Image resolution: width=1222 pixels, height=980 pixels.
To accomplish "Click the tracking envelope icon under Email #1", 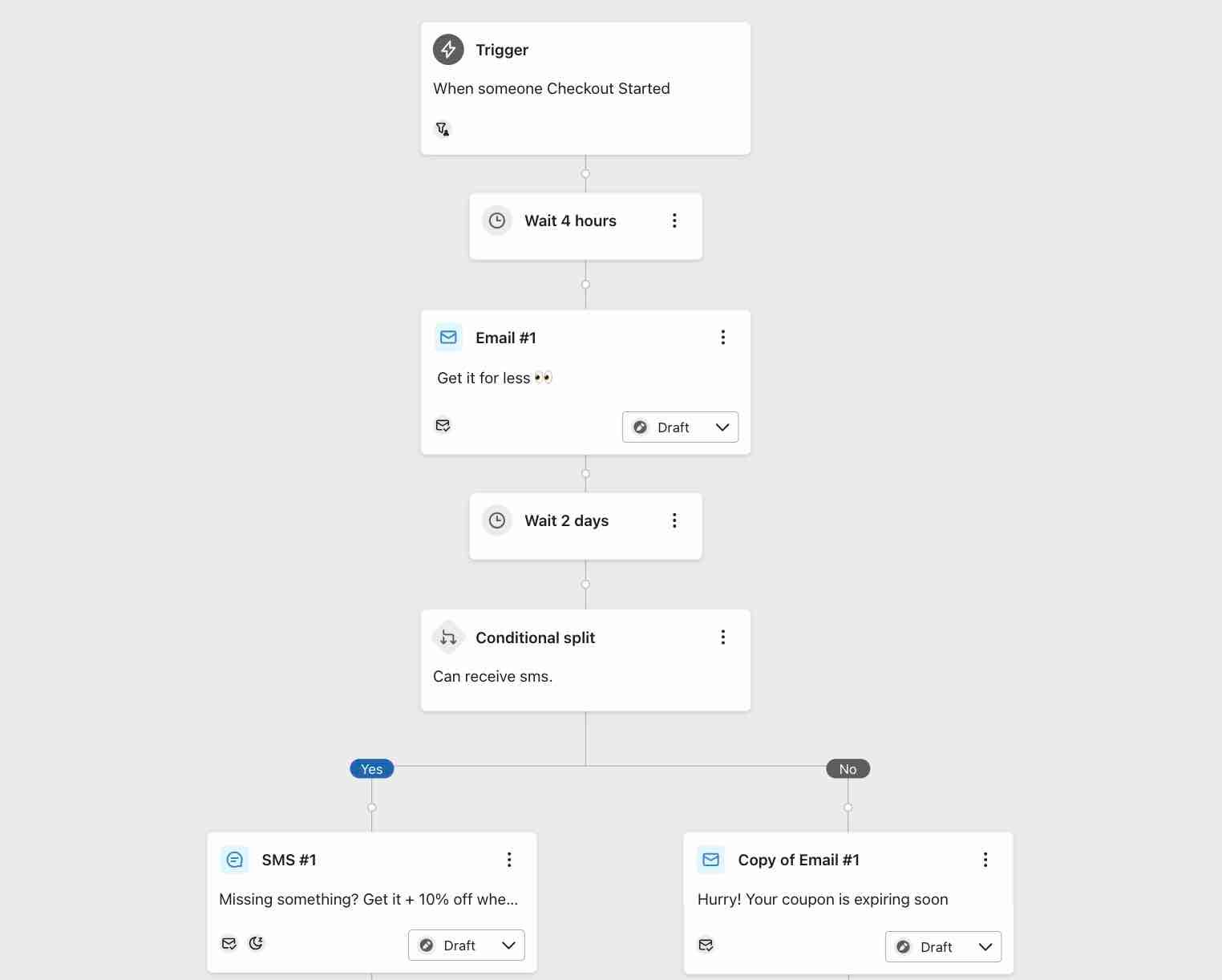I will click(x=443, y=425).
